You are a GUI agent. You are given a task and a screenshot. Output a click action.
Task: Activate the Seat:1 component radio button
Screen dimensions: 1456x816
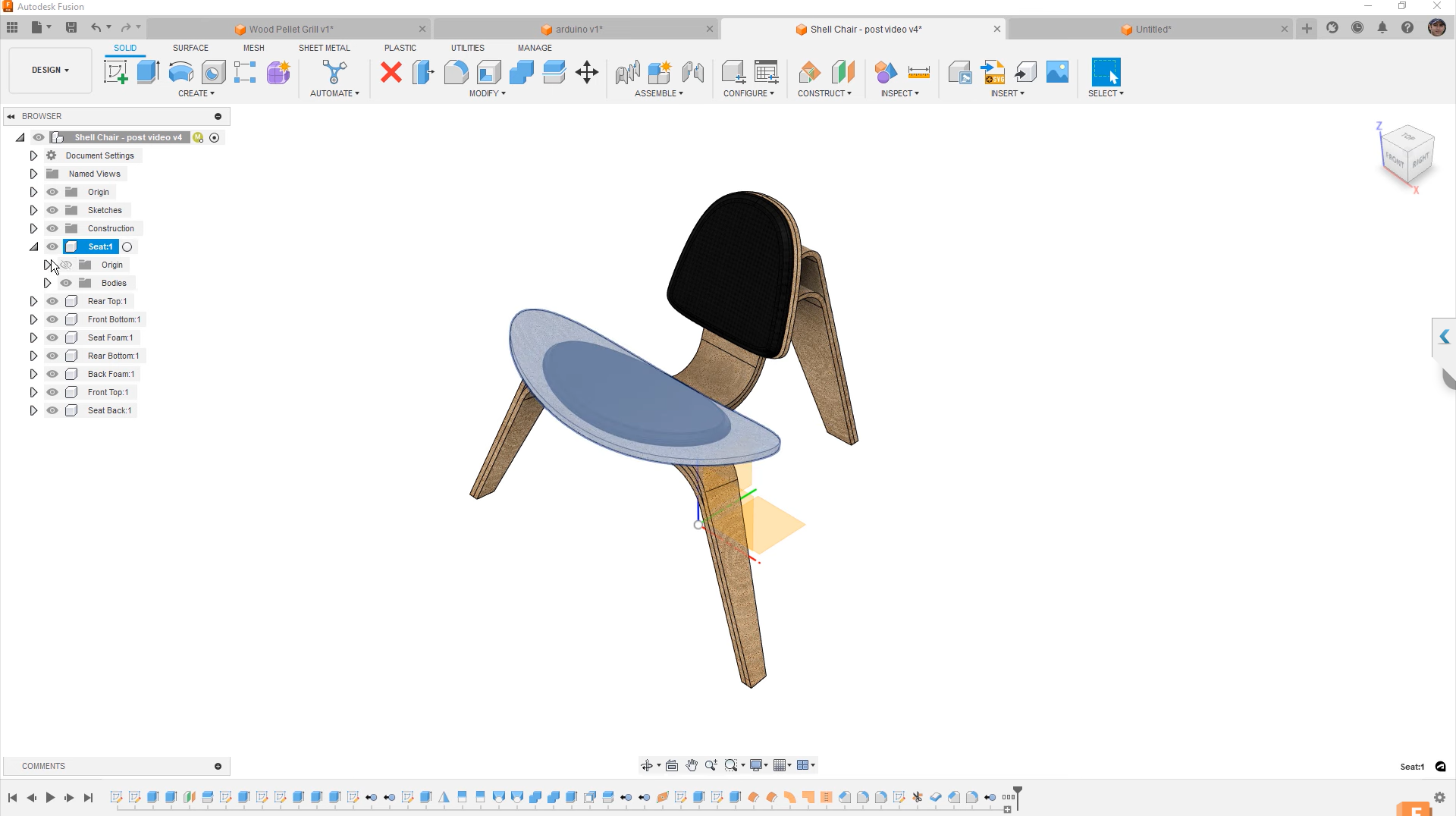(x=127, y=246)
